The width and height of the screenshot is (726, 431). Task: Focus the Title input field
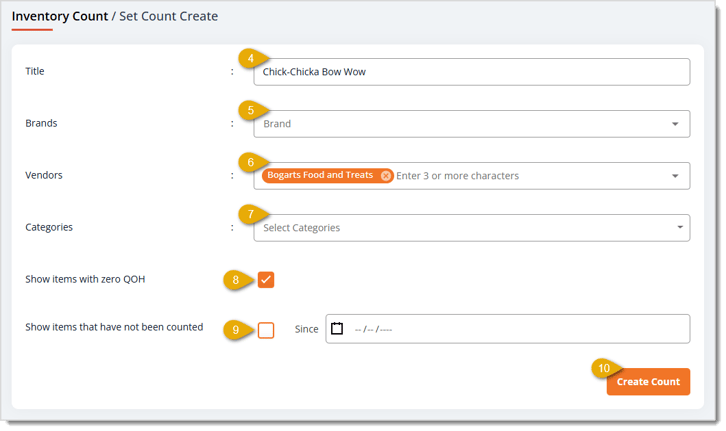point(472,72)
